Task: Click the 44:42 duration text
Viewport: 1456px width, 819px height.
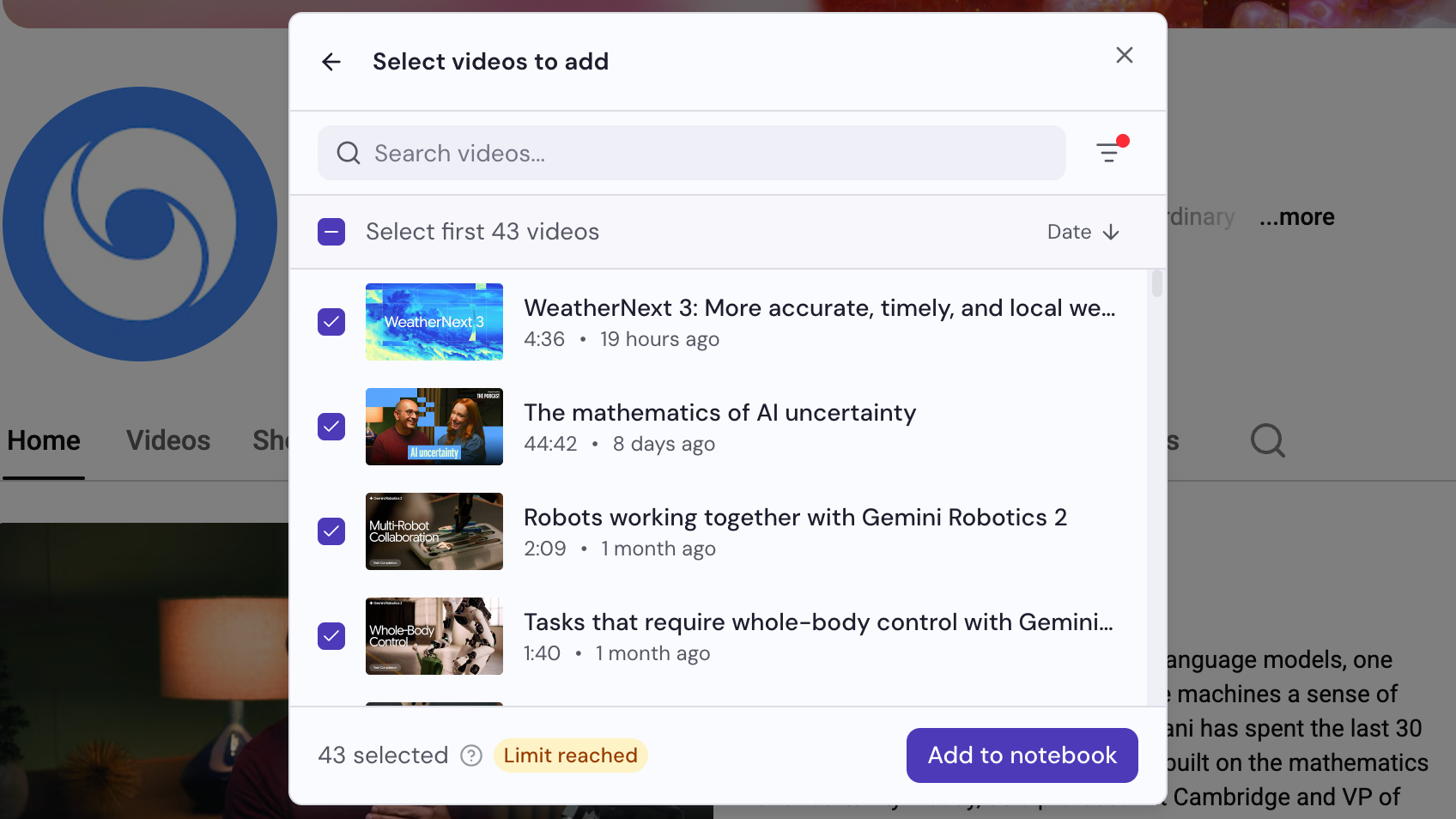Action: click(550, 445)
